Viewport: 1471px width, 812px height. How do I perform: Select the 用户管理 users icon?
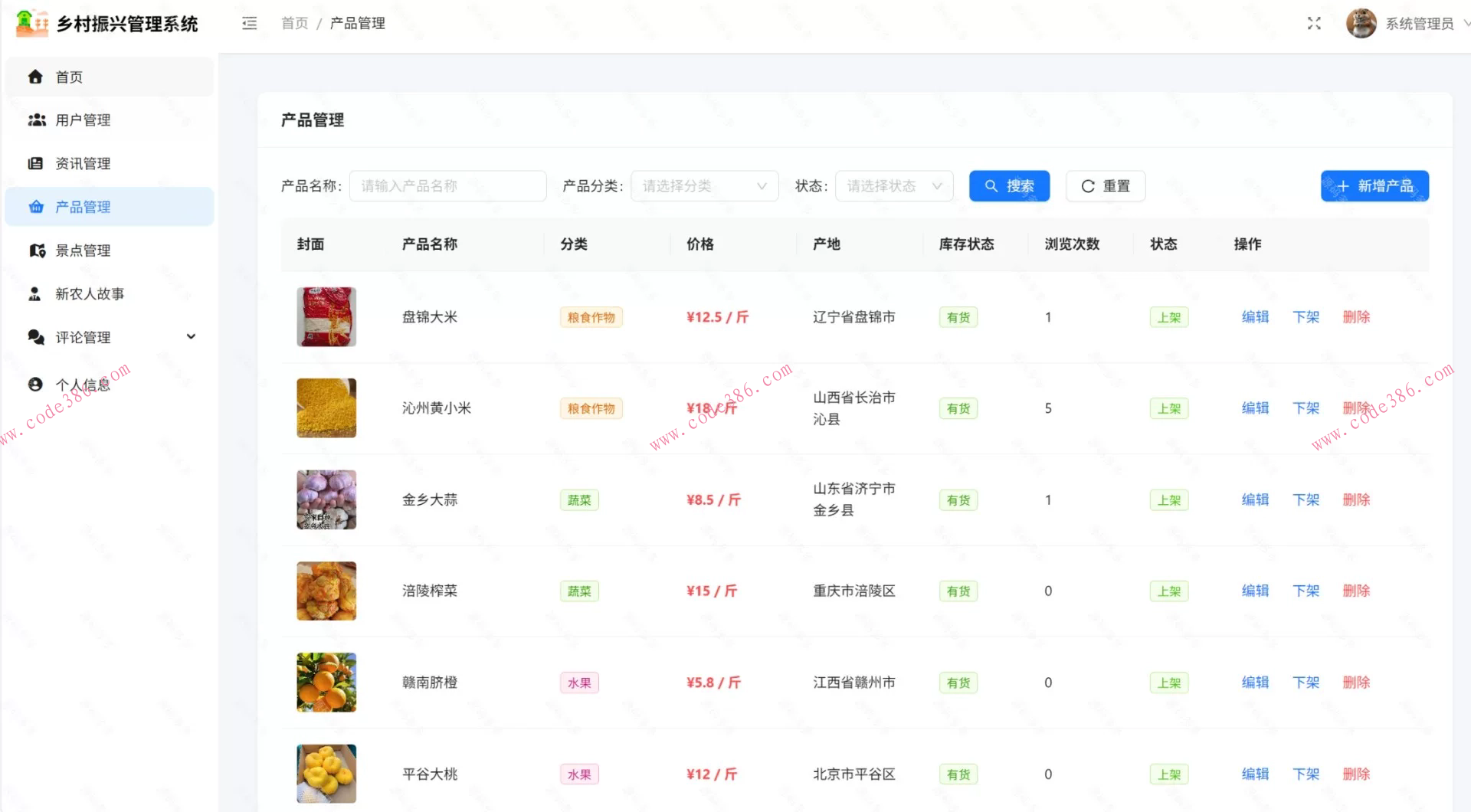click(35, 120)
